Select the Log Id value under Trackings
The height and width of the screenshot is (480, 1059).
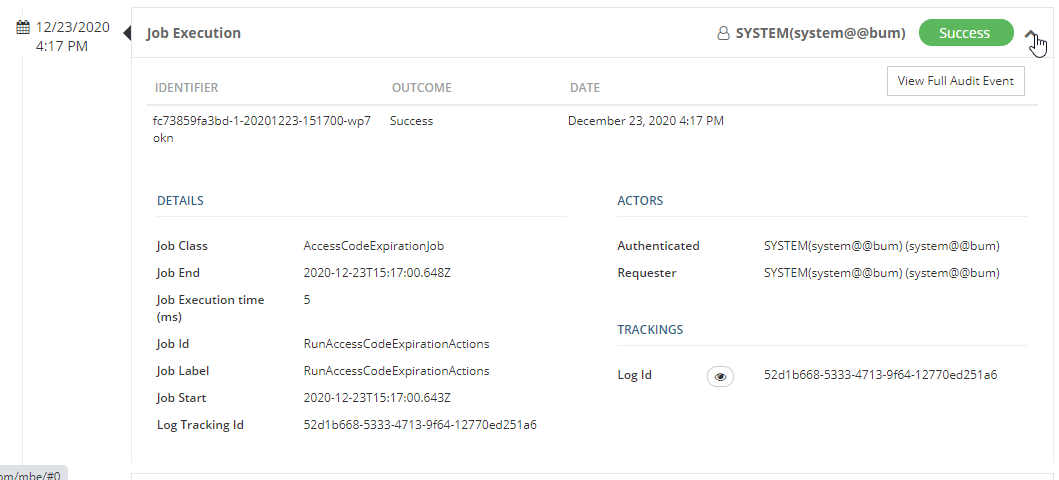coord(880,375)
